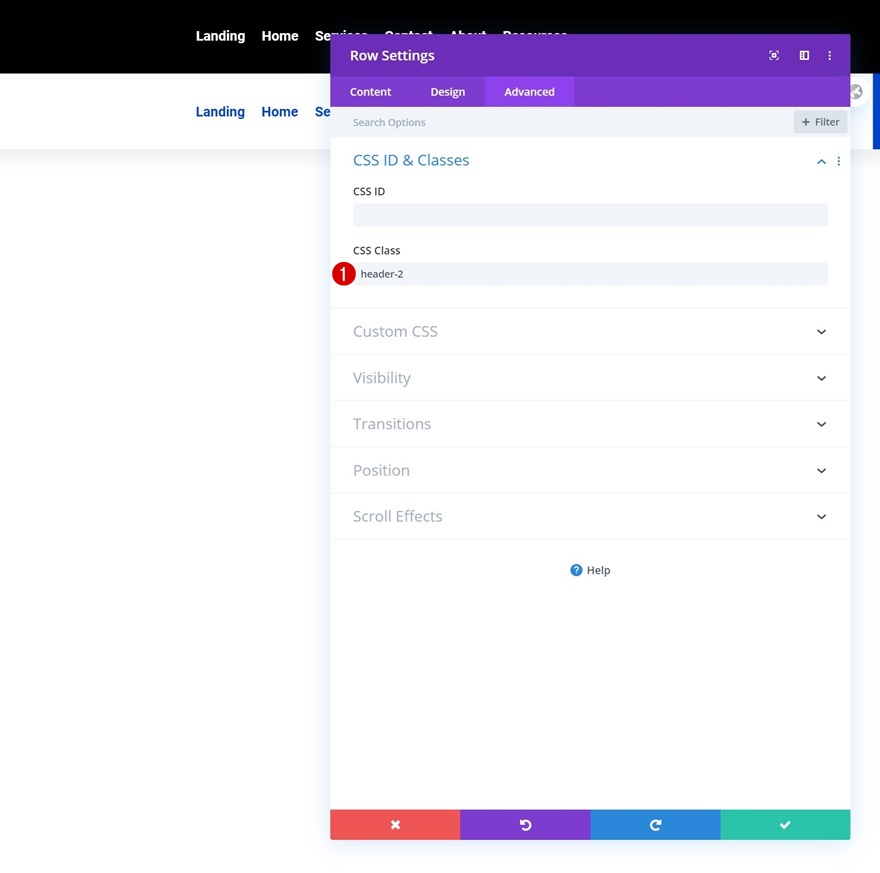Image resolution: width=880 pixels, height=873 pixels.
Task: Save row settings with the green checkmark
Action: [x=785, y=824]
